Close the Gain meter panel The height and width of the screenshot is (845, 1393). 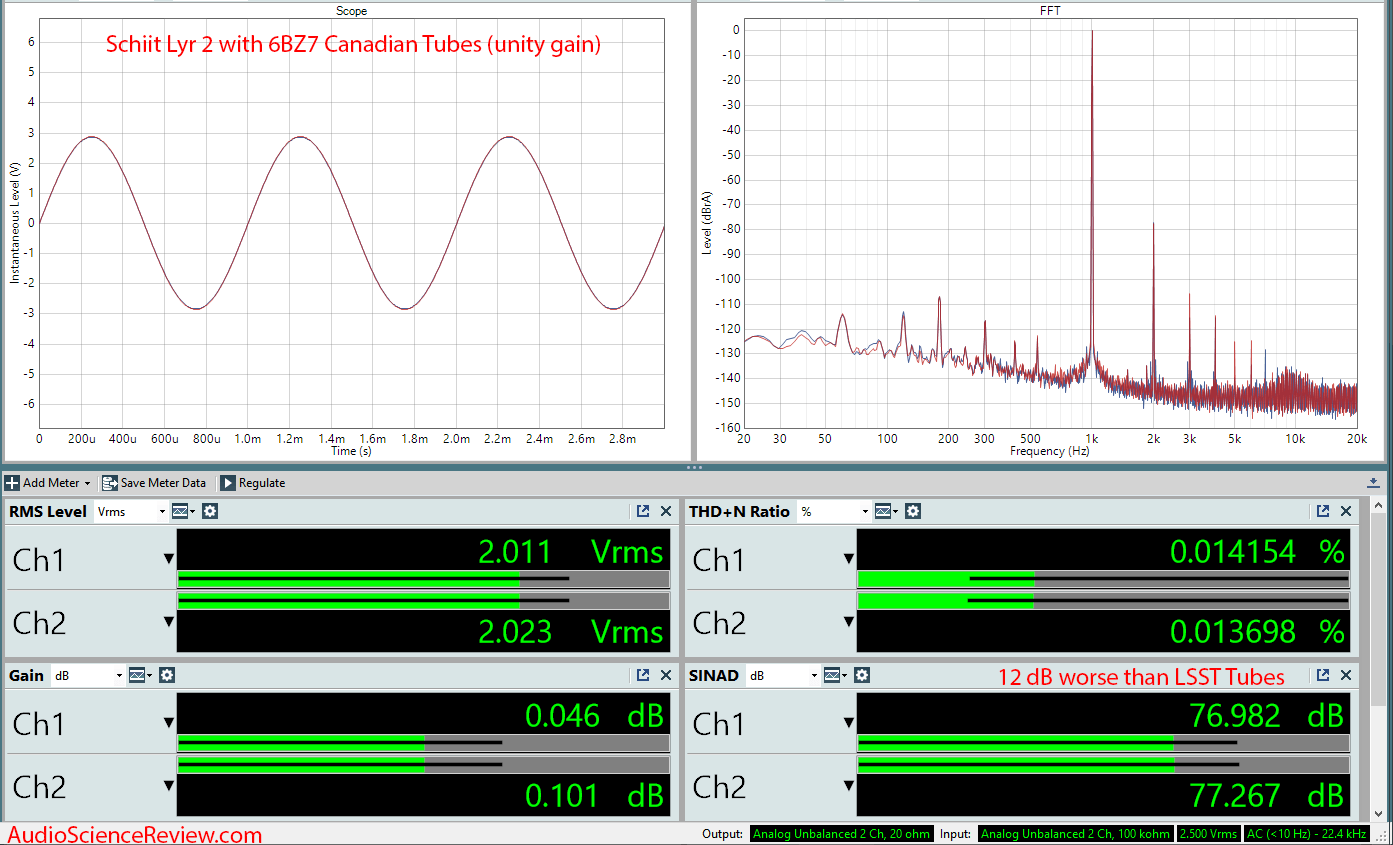(666, 675)
